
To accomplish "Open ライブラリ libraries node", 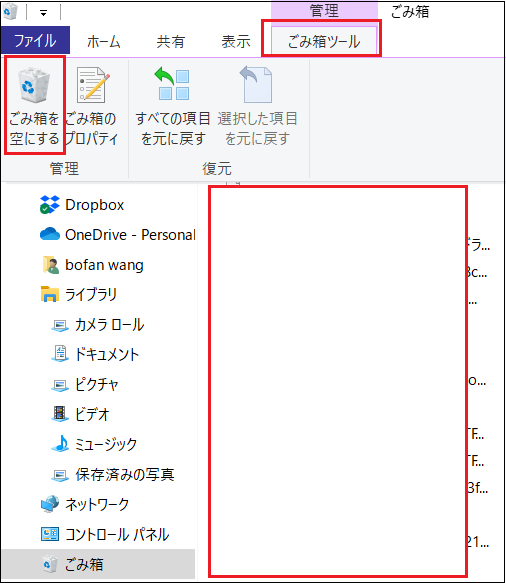I will tap(78, 294).
